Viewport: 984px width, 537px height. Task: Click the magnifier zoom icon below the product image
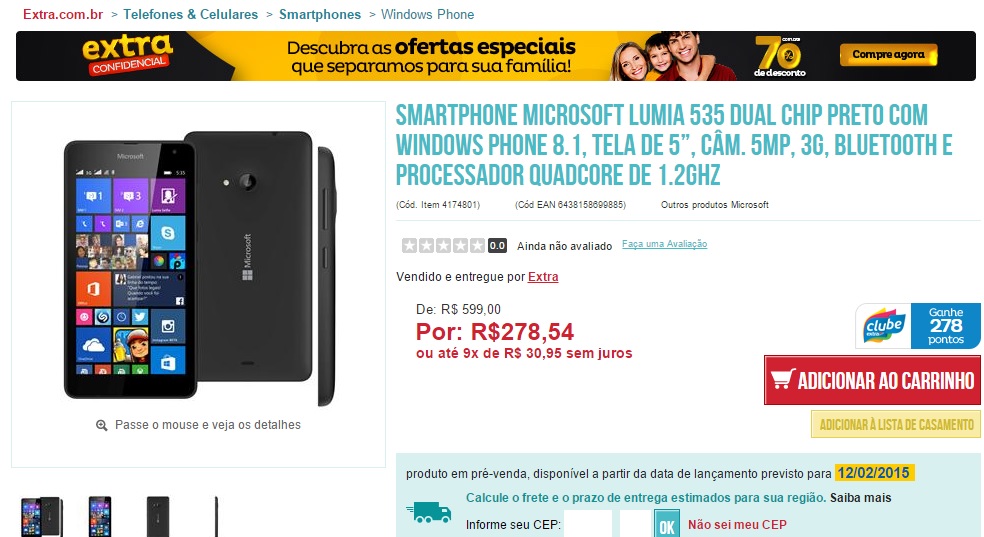pyautogui.click(x=102, y=426)
